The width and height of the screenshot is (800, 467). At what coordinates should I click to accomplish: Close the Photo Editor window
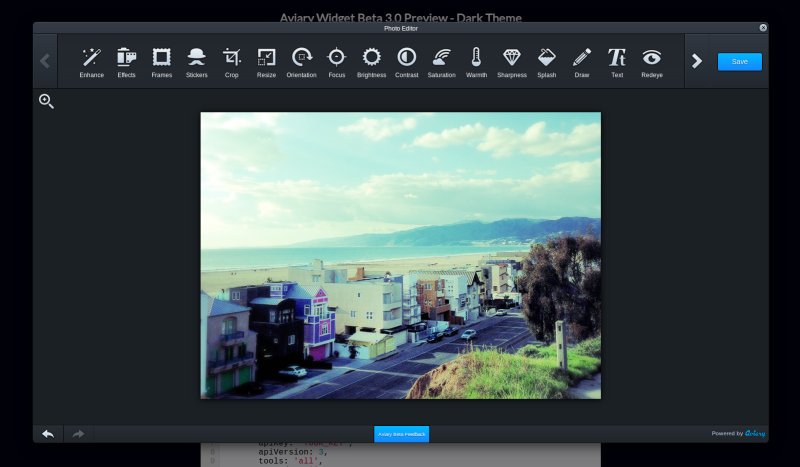pyautogui.click(x=763, y=28)
